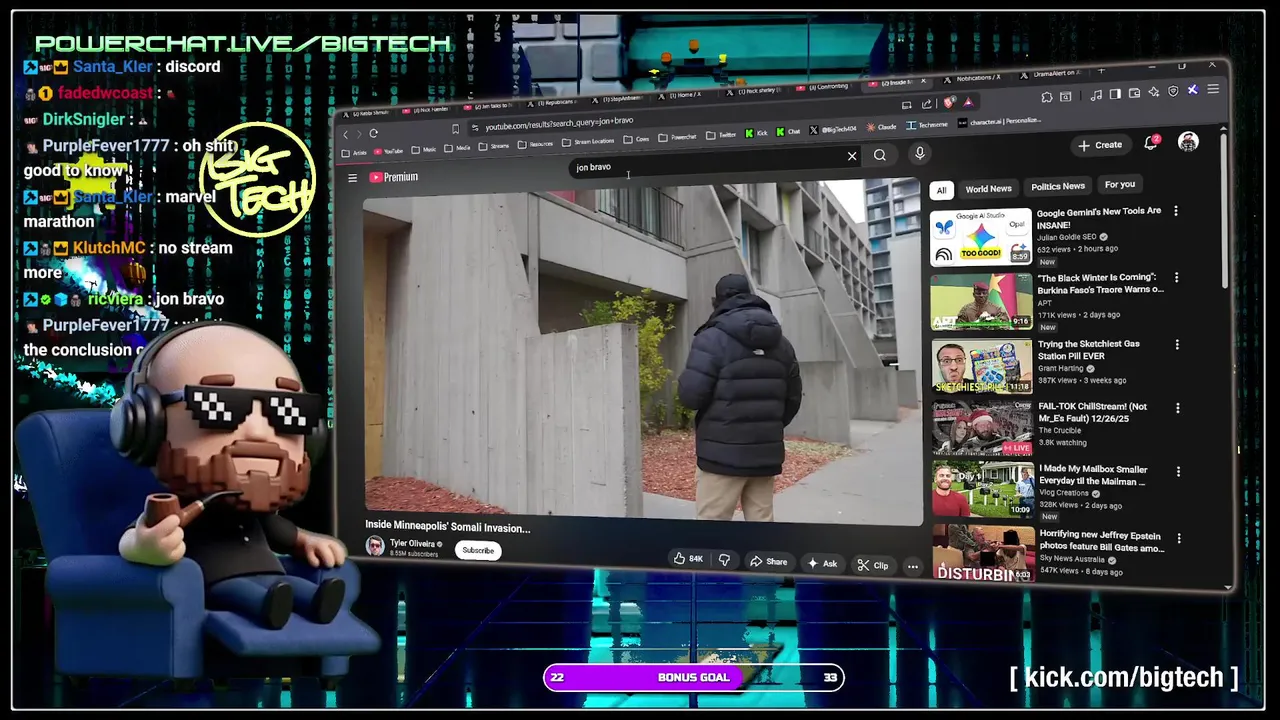The height and width of the screenshot is (720, 1280).
Task: Open Tyler Oliveira's channel avatar
Action: pyautogui.click(x=375, y=545)
